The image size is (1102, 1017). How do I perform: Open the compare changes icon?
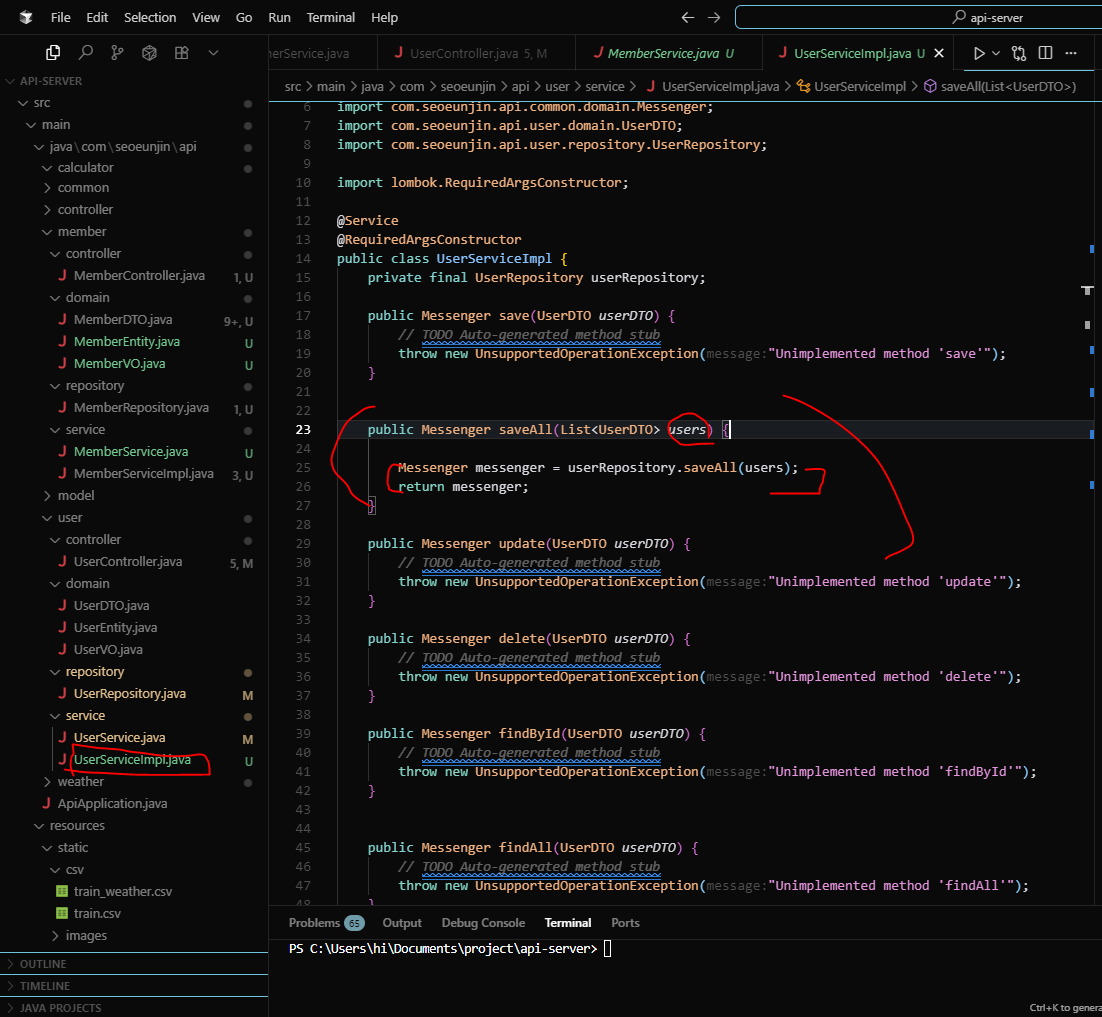coord(1018,53)
